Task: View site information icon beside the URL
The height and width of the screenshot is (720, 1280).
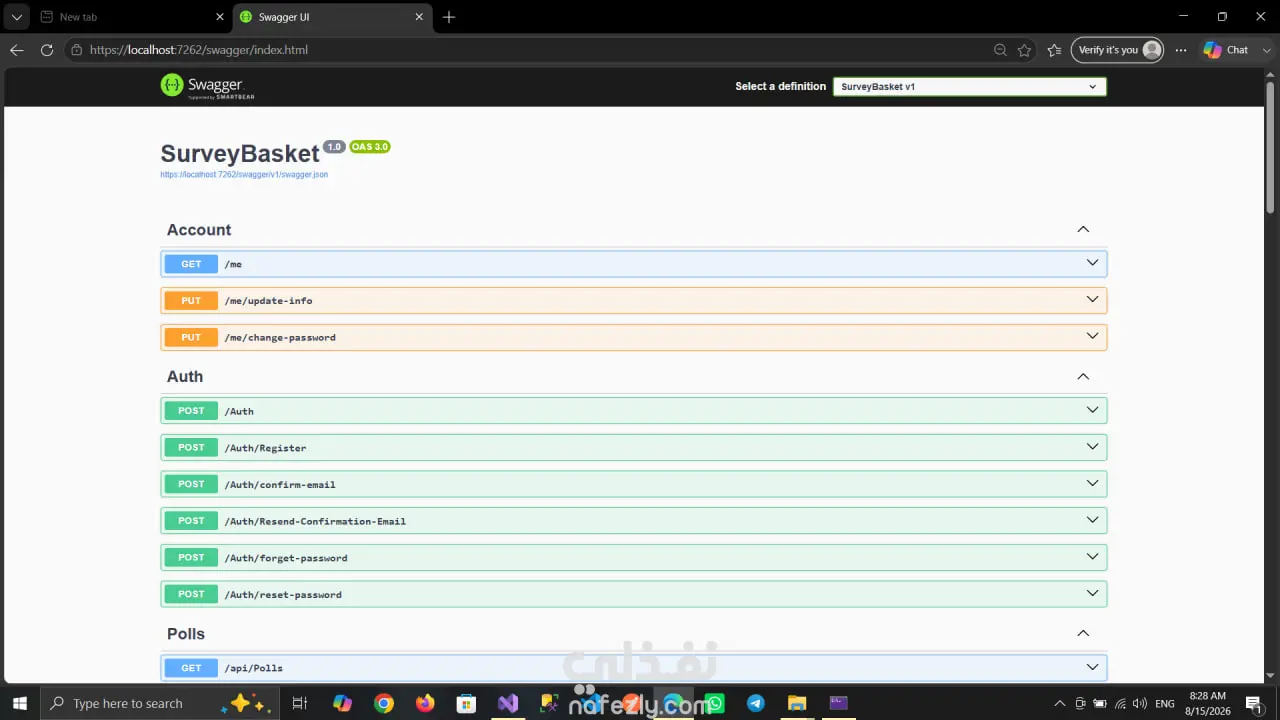Action: [76, 50]
